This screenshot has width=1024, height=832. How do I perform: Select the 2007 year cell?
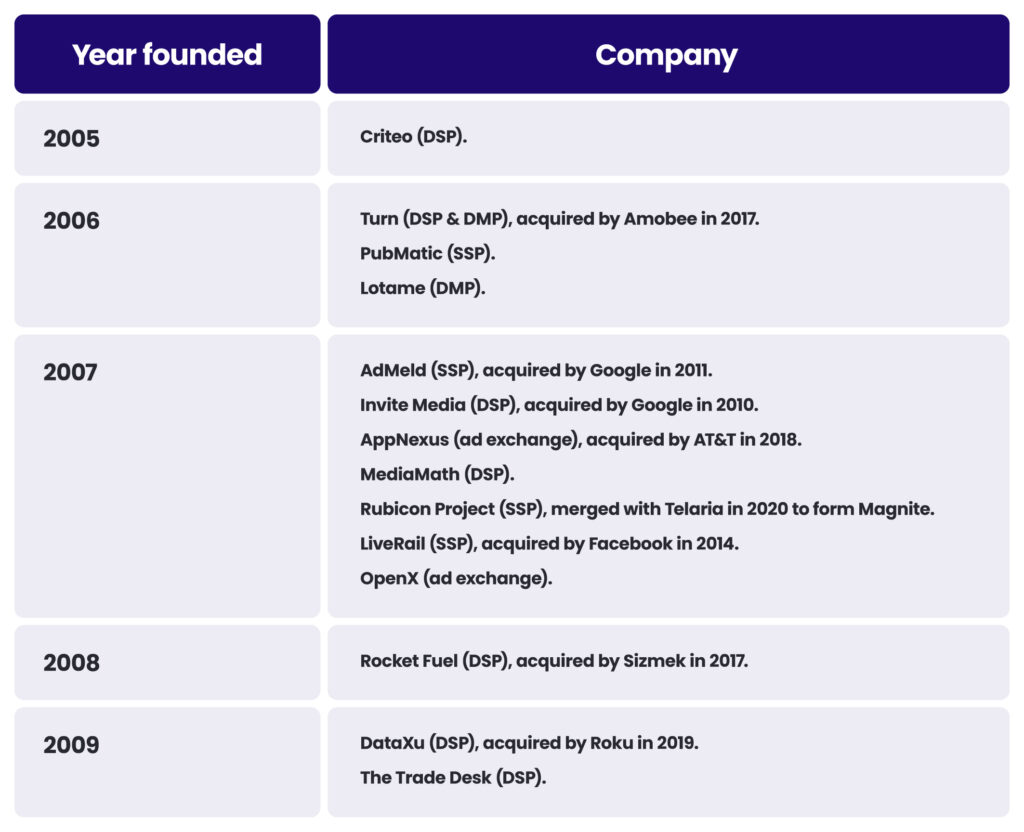(71, 372)
